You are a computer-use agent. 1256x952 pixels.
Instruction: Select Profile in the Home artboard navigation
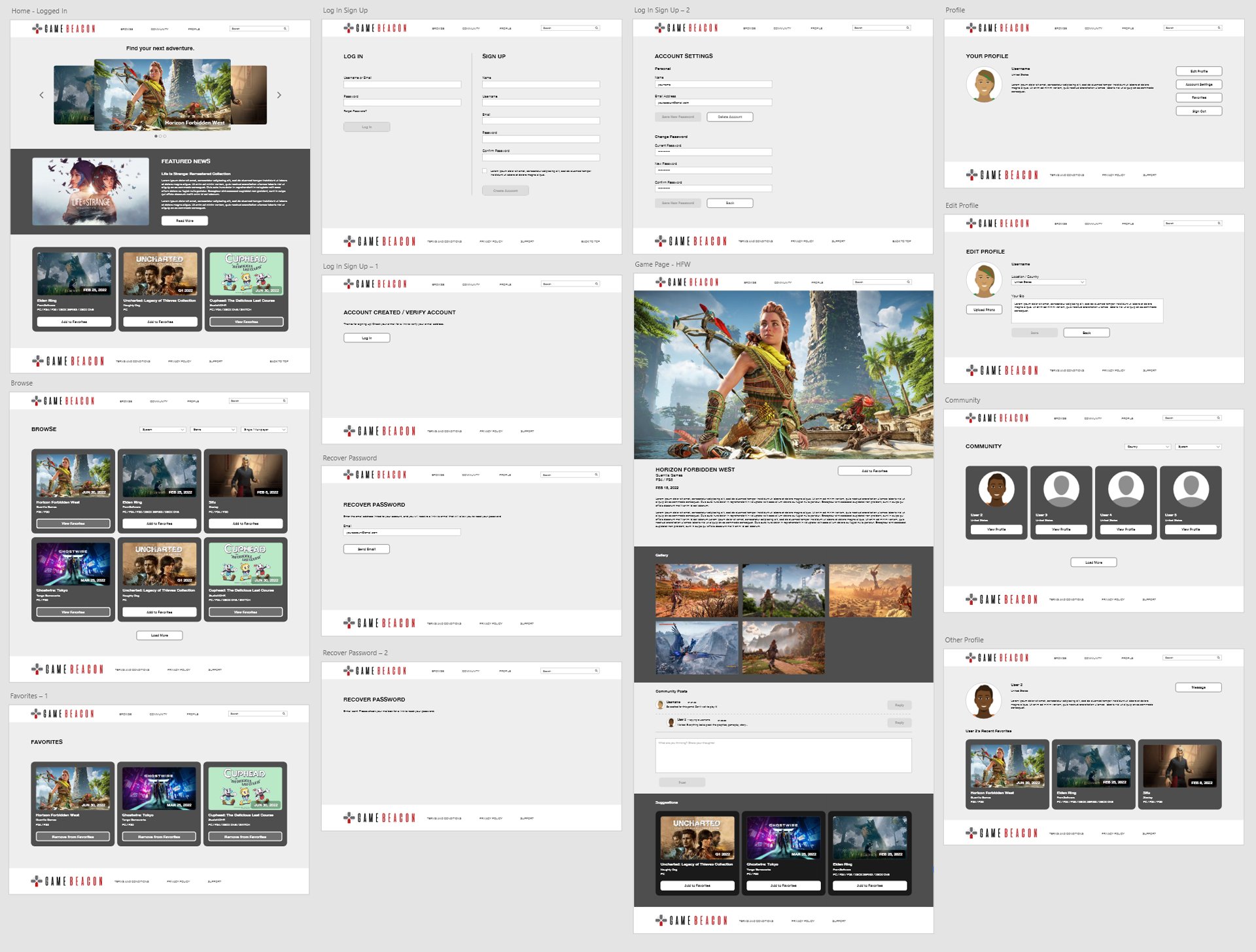[194, 29]
